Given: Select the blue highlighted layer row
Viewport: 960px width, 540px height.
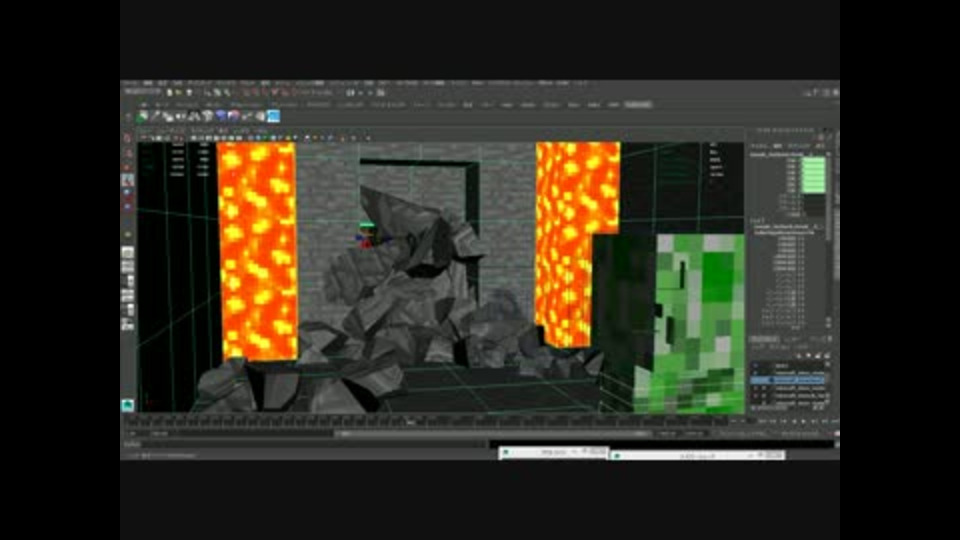Looking at the screenshot, I should pos(787,380).
